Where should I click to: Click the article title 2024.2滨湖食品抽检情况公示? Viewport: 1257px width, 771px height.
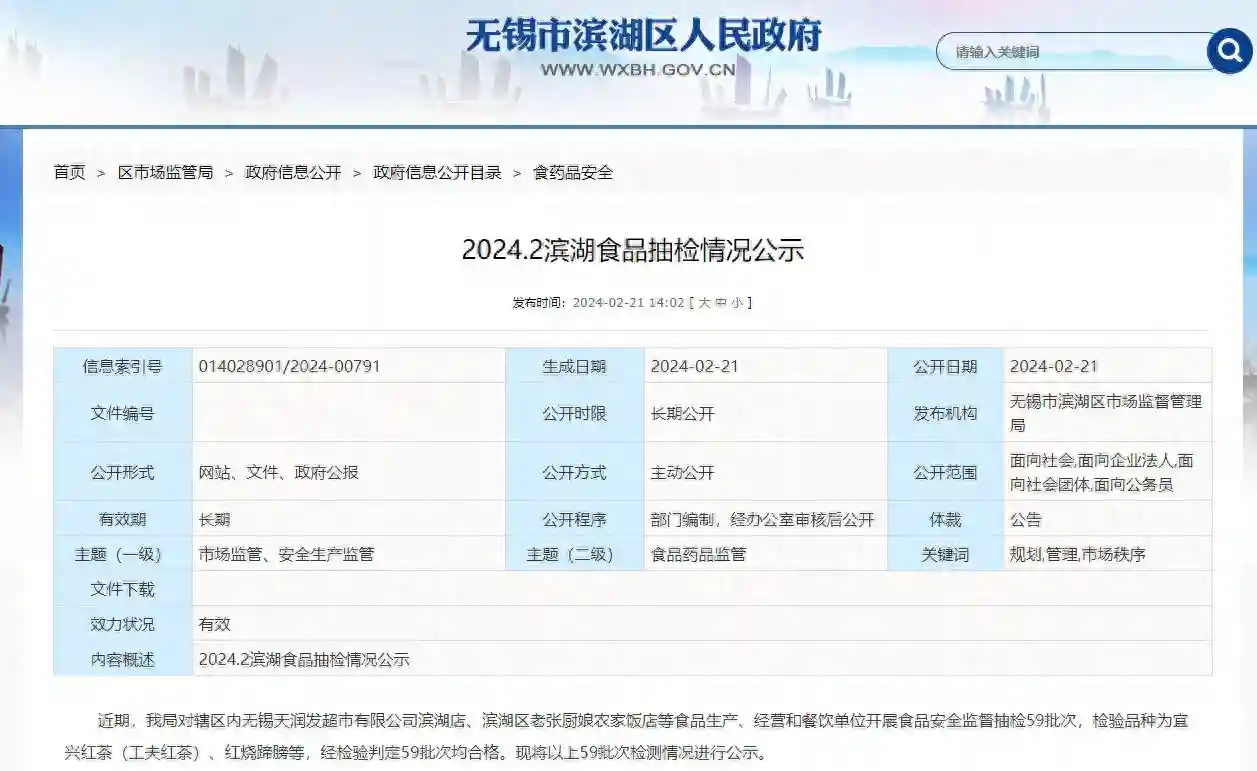(633, 250)
